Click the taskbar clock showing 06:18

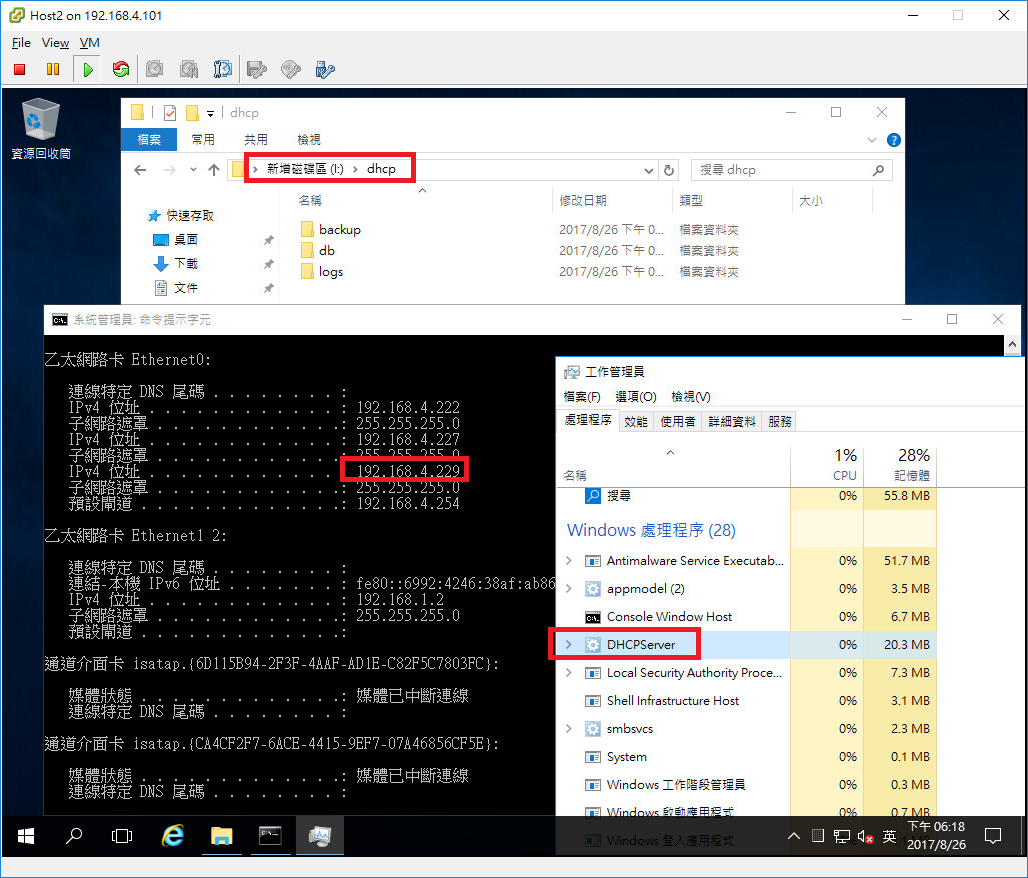pyautogui.click(x=936, y=836)
